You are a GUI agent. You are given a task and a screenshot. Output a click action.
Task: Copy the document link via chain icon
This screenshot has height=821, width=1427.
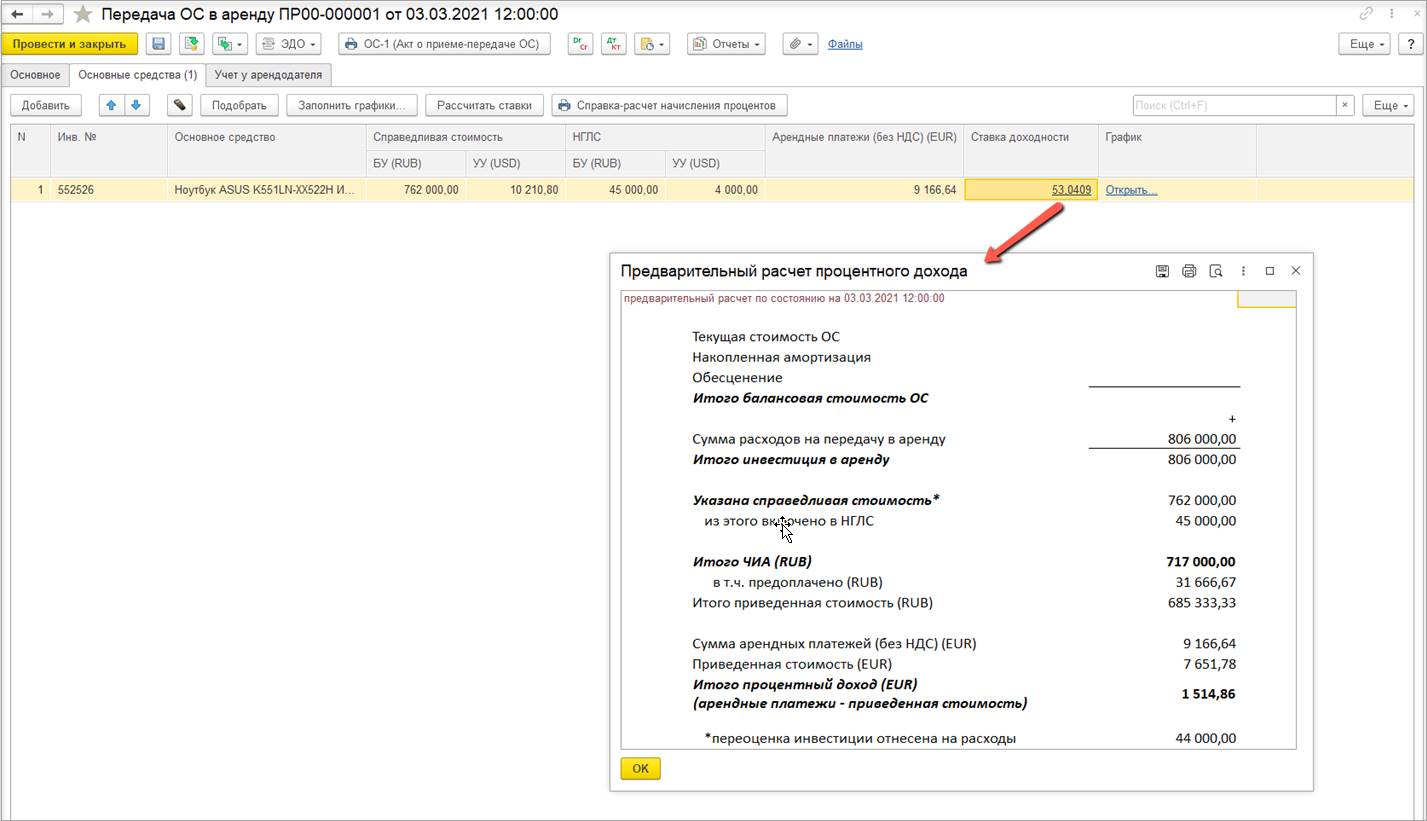(x=1366, y=15)
